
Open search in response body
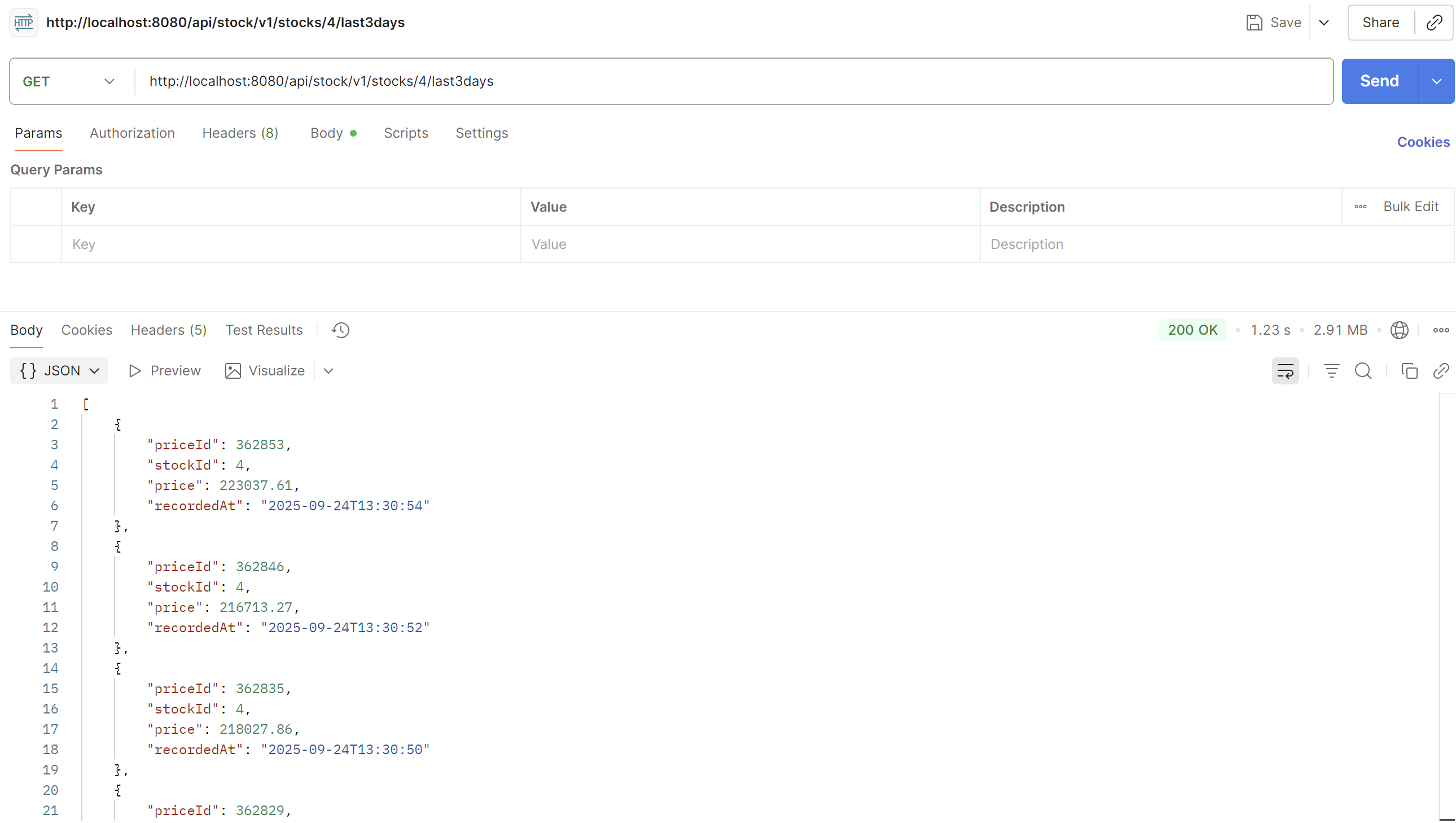(1363, 371)
